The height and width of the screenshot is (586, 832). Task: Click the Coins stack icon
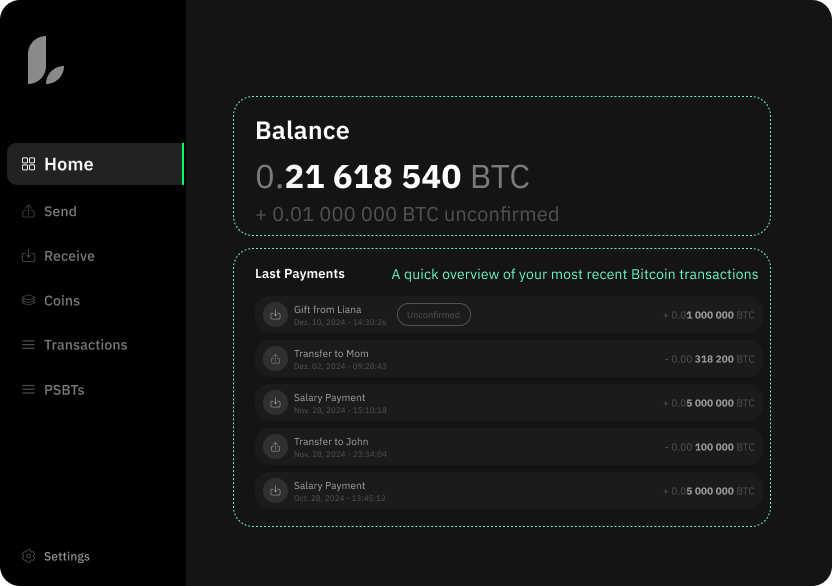[x=29, y=300]
